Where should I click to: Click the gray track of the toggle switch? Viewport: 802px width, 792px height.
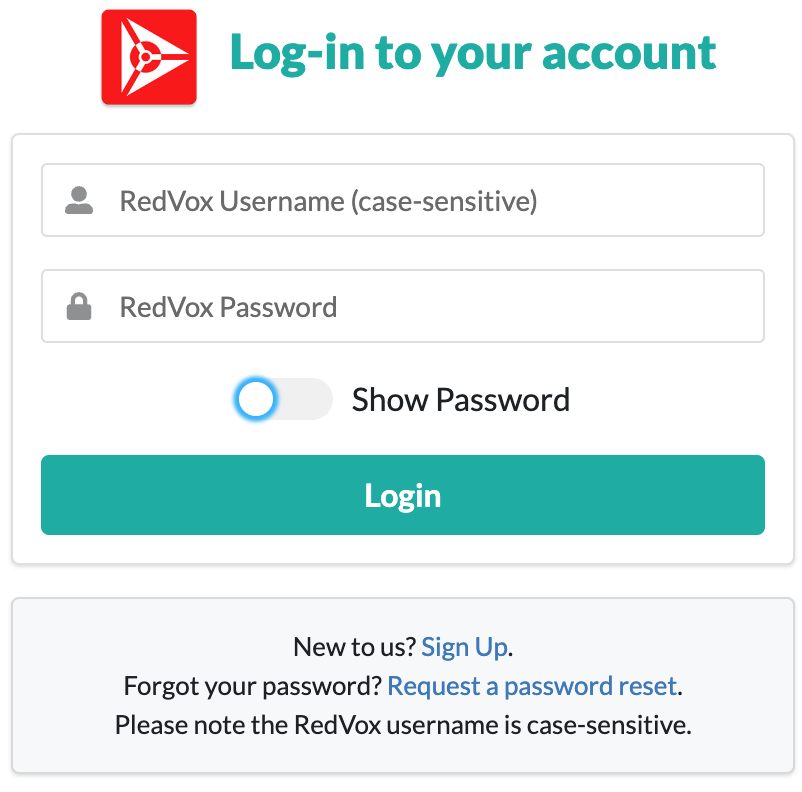pyautogui.click(x=308, y=400)
